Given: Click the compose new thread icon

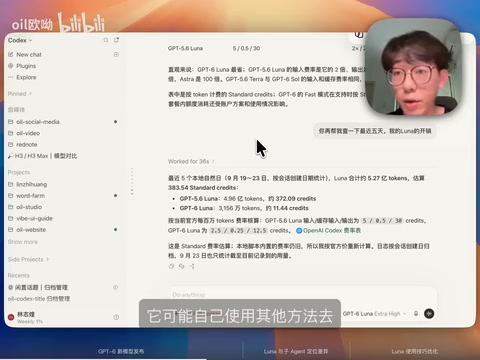Looking at the screenshot, I should pos(116,40).
